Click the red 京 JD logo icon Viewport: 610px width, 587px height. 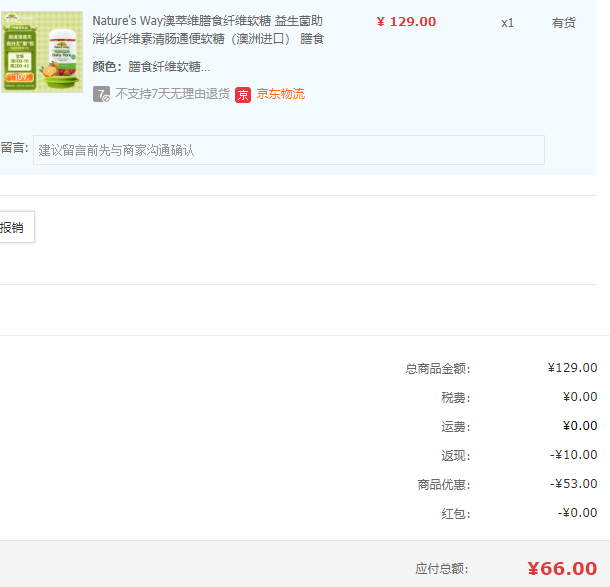click(x=243, y=94)
